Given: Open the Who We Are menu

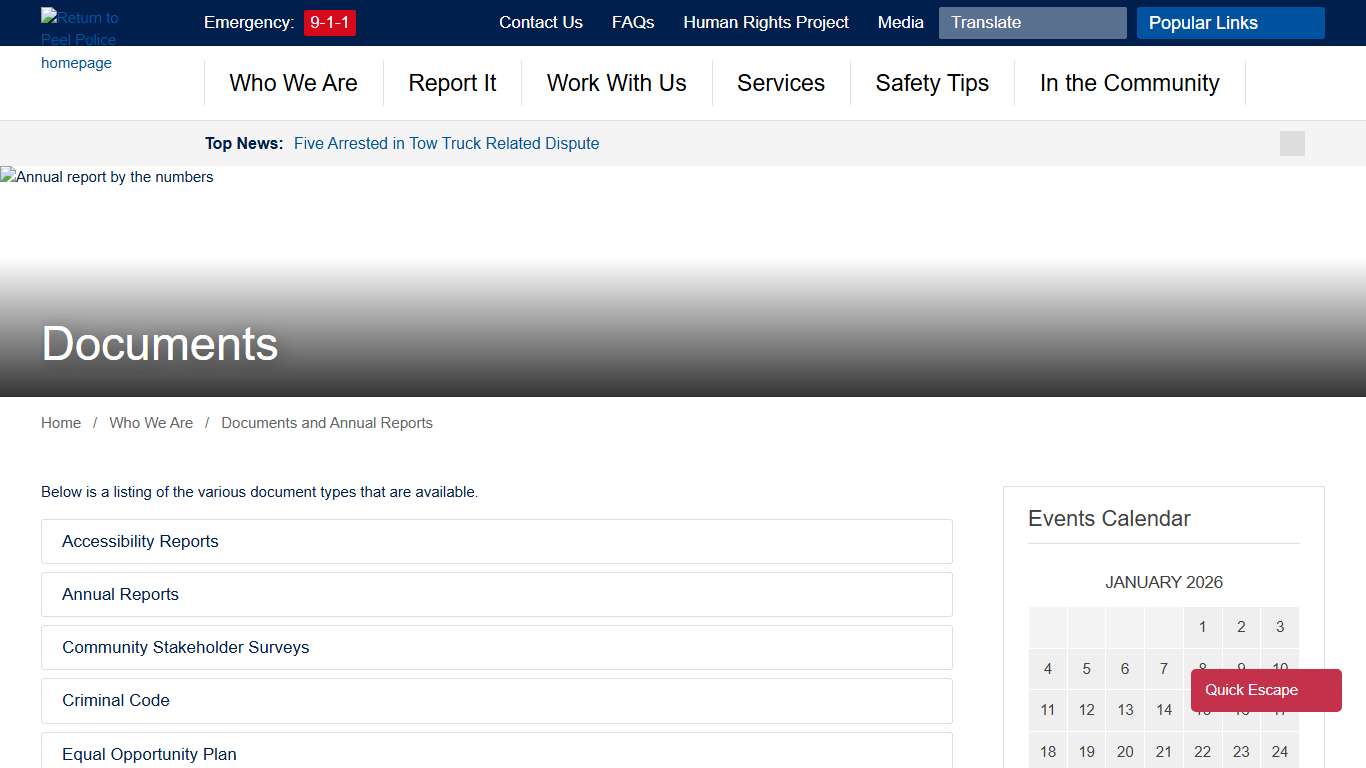Looking at the screenshot, I should click(x=293, y=83).
